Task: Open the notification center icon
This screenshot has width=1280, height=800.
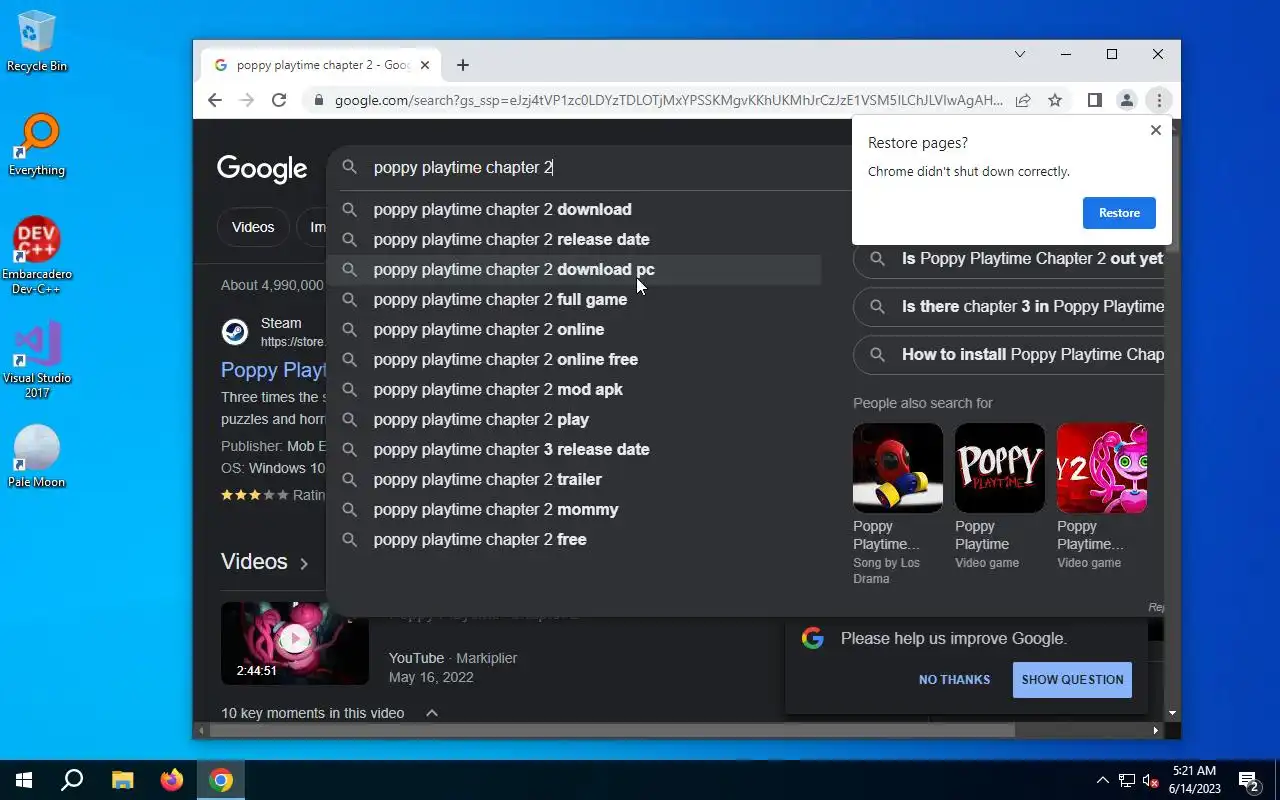Action: (x=1248, y=780)
